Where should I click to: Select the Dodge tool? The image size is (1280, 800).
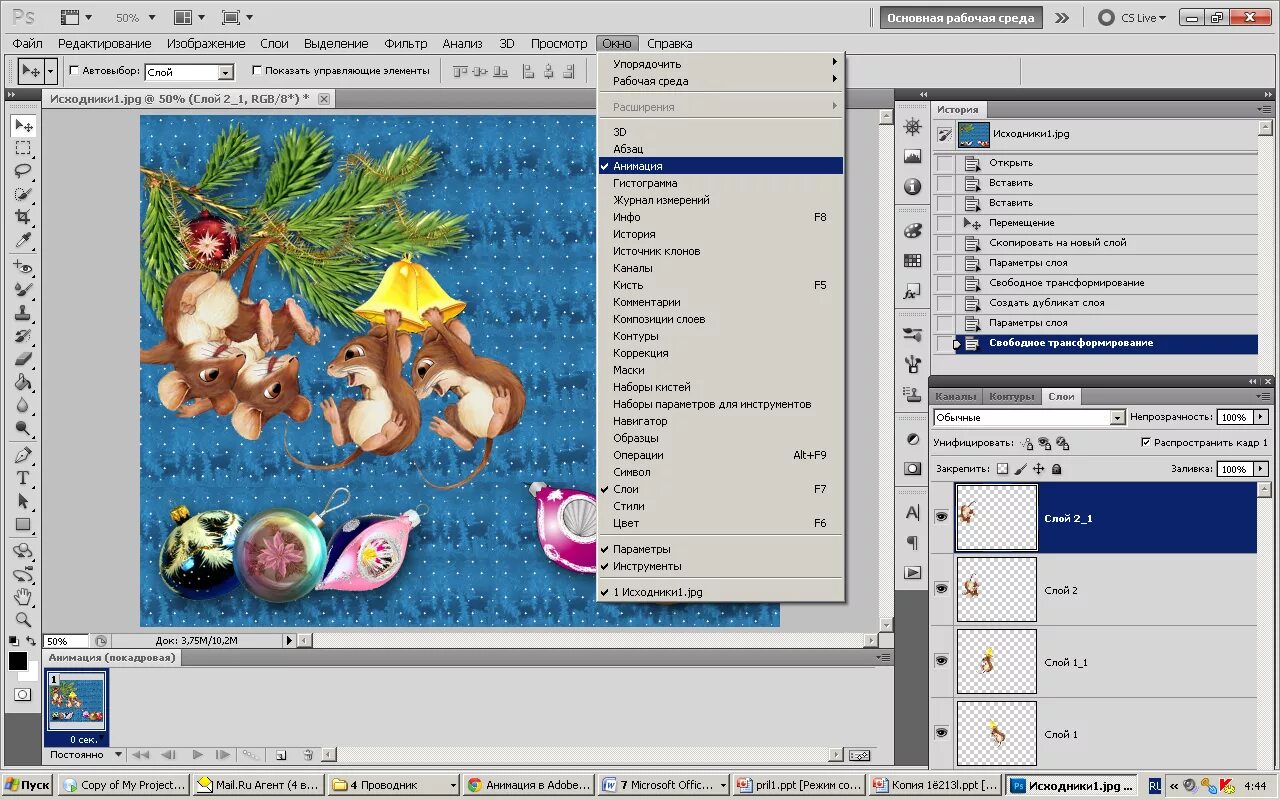pyautogui.click(x=23, y=428)
